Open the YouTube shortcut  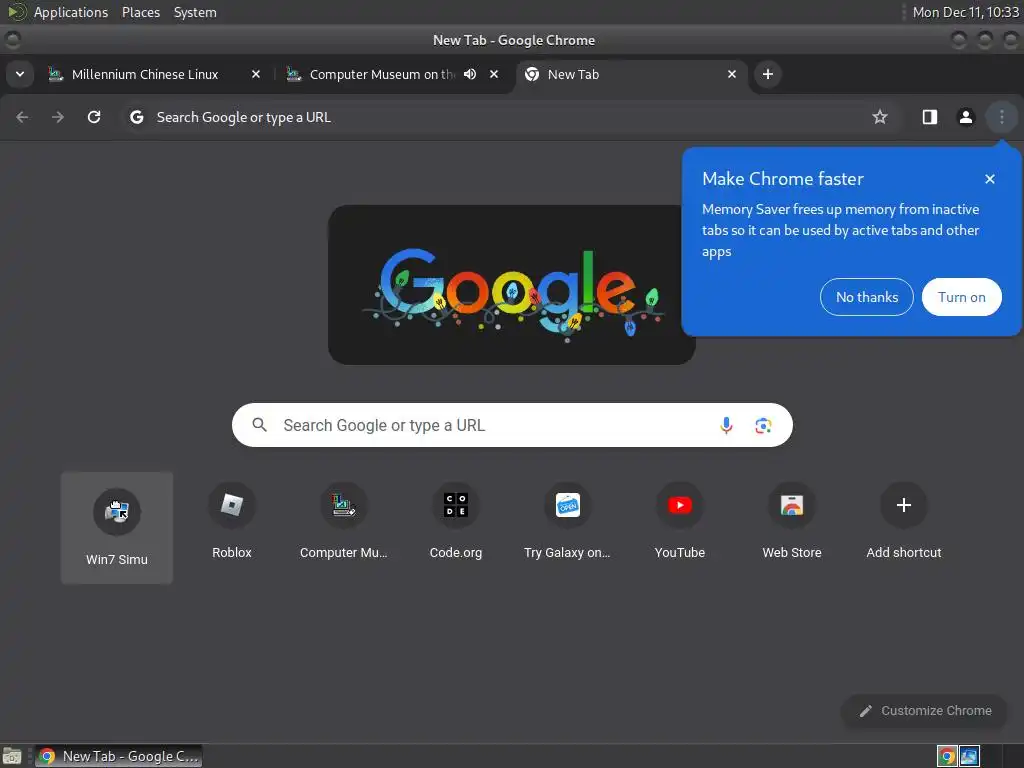(680, 521)
